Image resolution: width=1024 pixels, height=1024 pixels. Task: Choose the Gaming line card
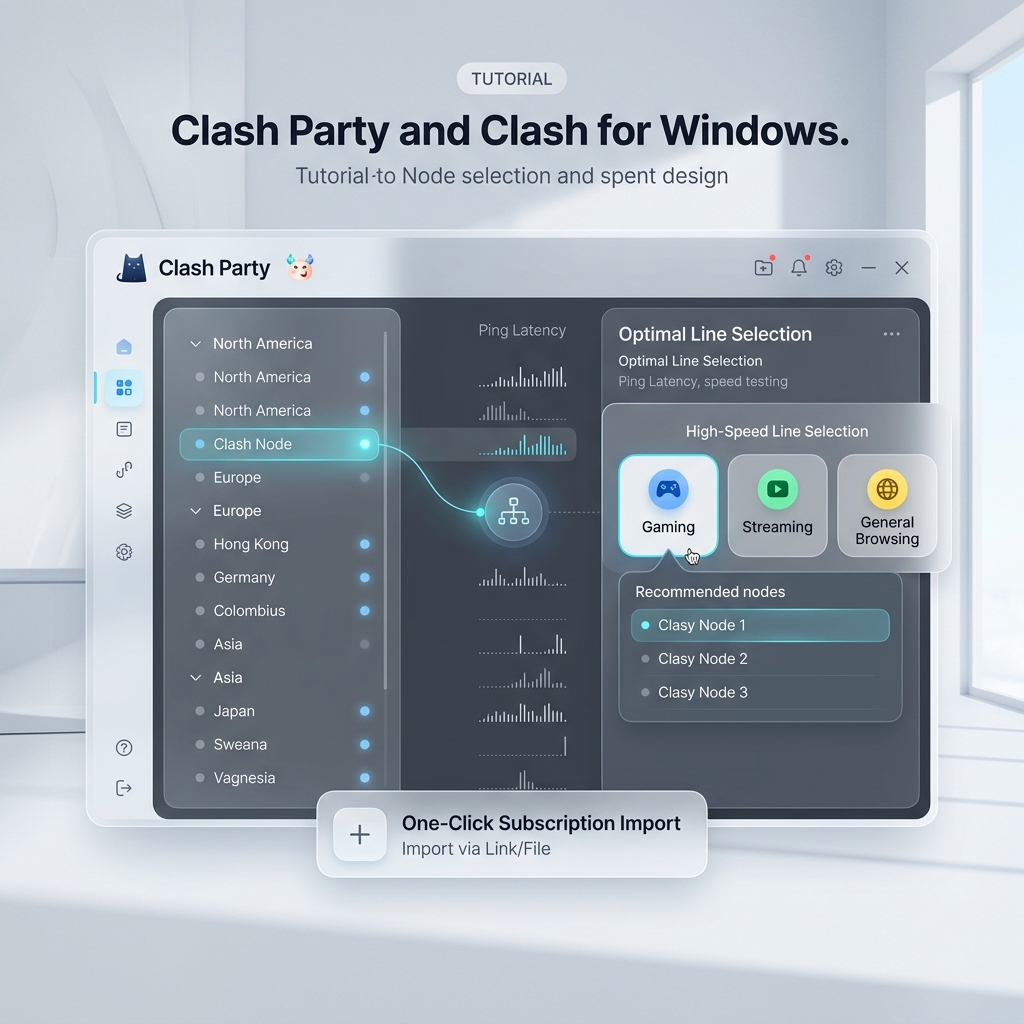tap(668, 505)
